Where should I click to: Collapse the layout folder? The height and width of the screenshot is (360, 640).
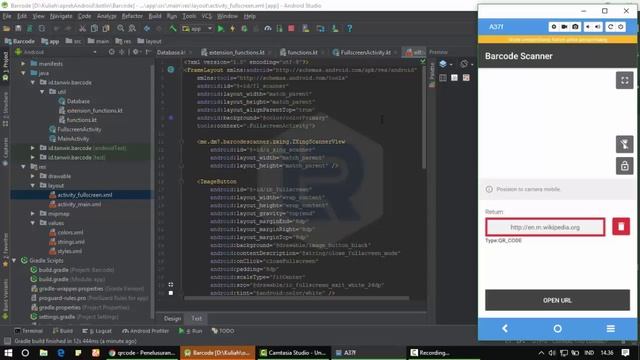(x=33, y=186)
